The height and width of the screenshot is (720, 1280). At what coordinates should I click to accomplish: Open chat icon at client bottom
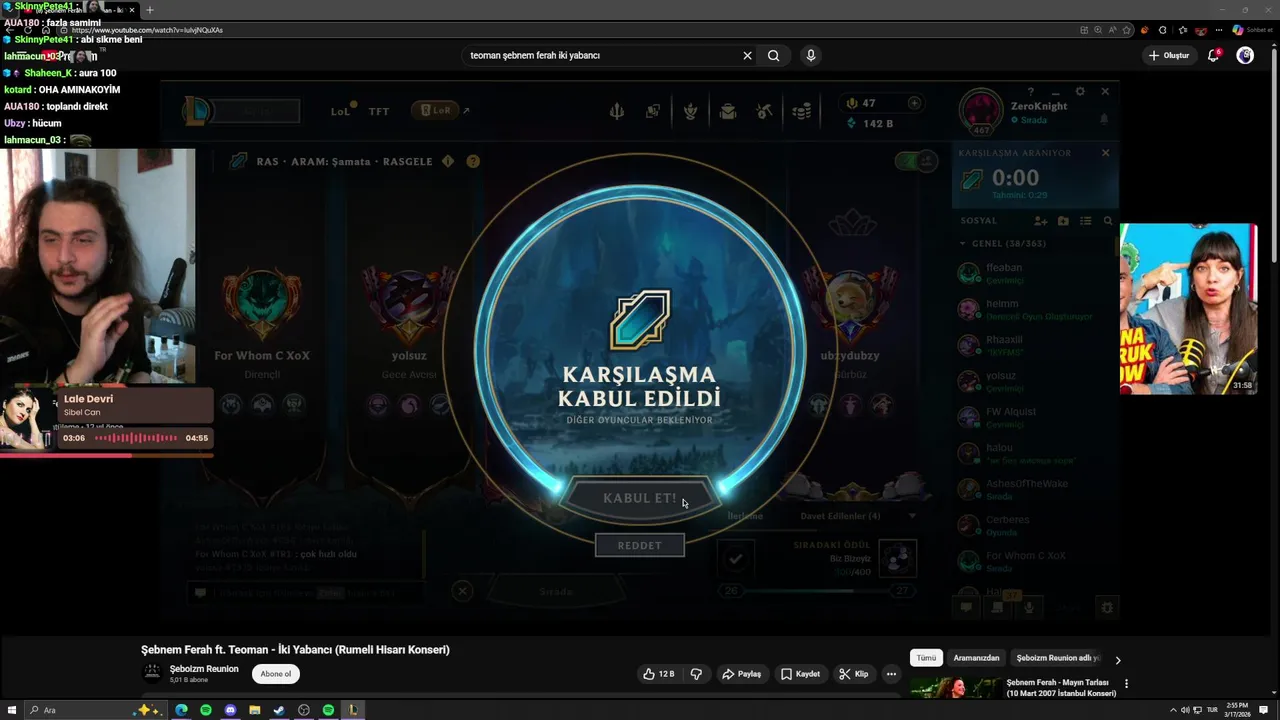966,607
